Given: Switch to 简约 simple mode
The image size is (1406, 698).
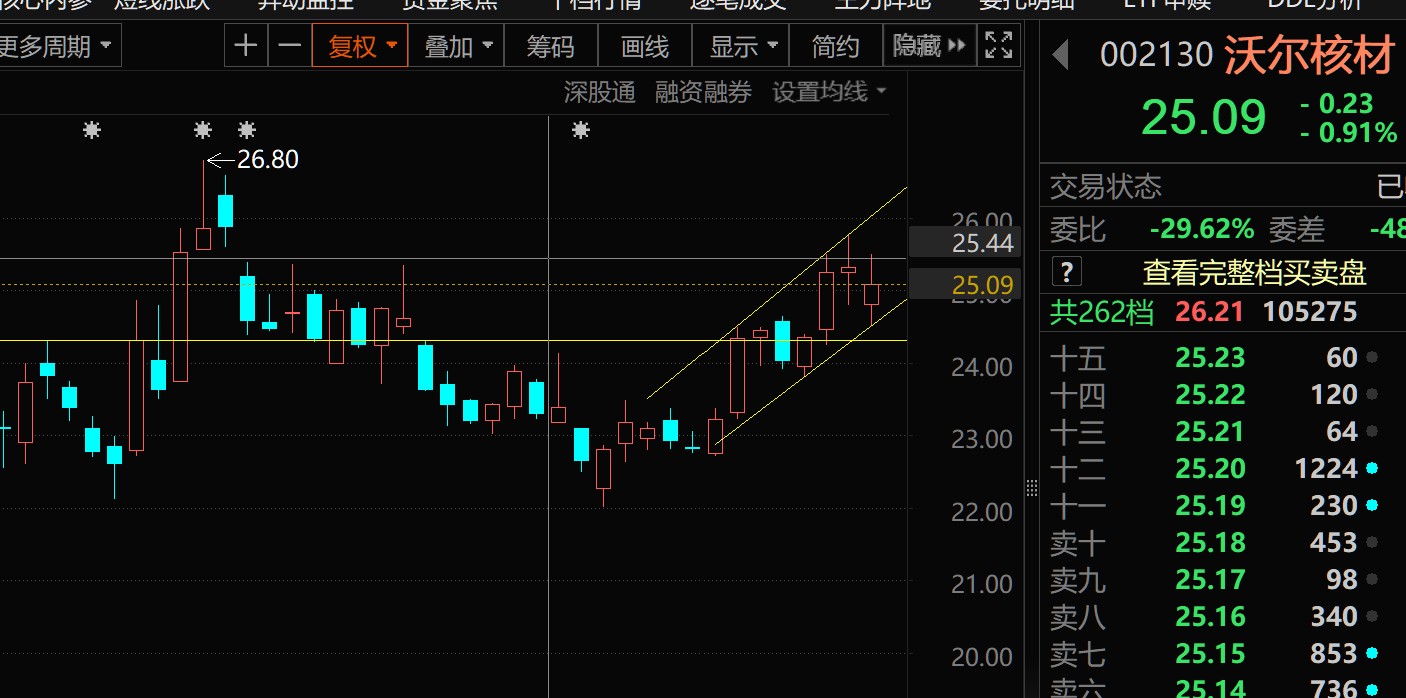Looking at the screenshot, I should pyautogui.click(x=836, y=46).
